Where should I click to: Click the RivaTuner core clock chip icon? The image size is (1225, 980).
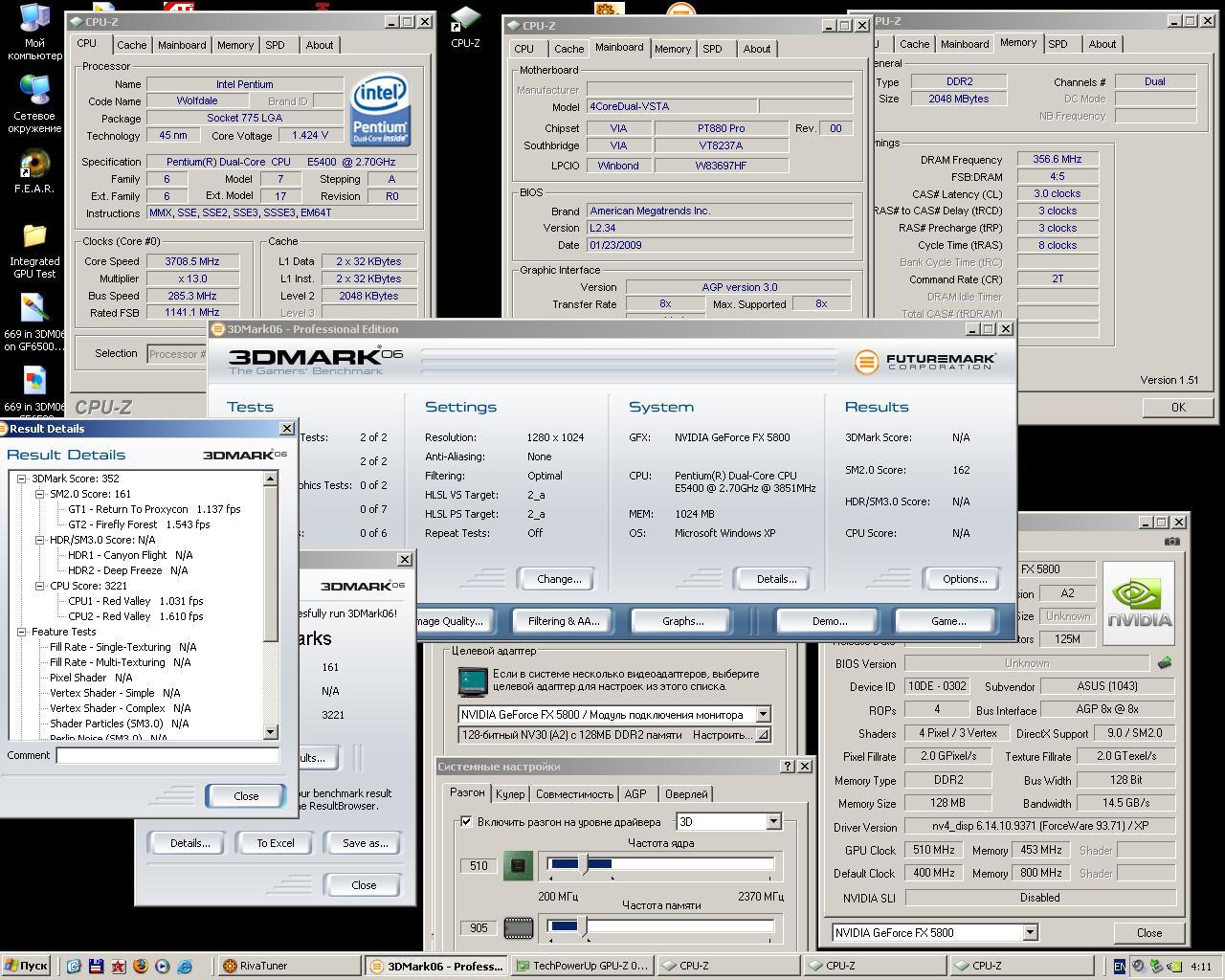coord(518,865)
